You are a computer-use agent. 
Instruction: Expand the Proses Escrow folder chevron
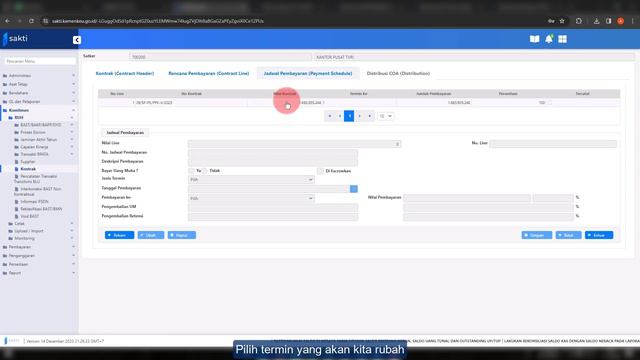72,132
